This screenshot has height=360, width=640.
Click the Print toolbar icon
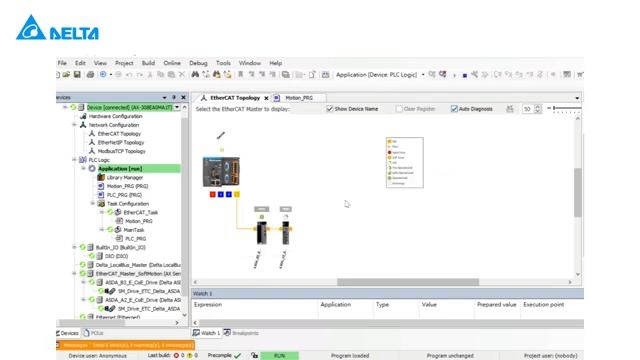(90, 74)
